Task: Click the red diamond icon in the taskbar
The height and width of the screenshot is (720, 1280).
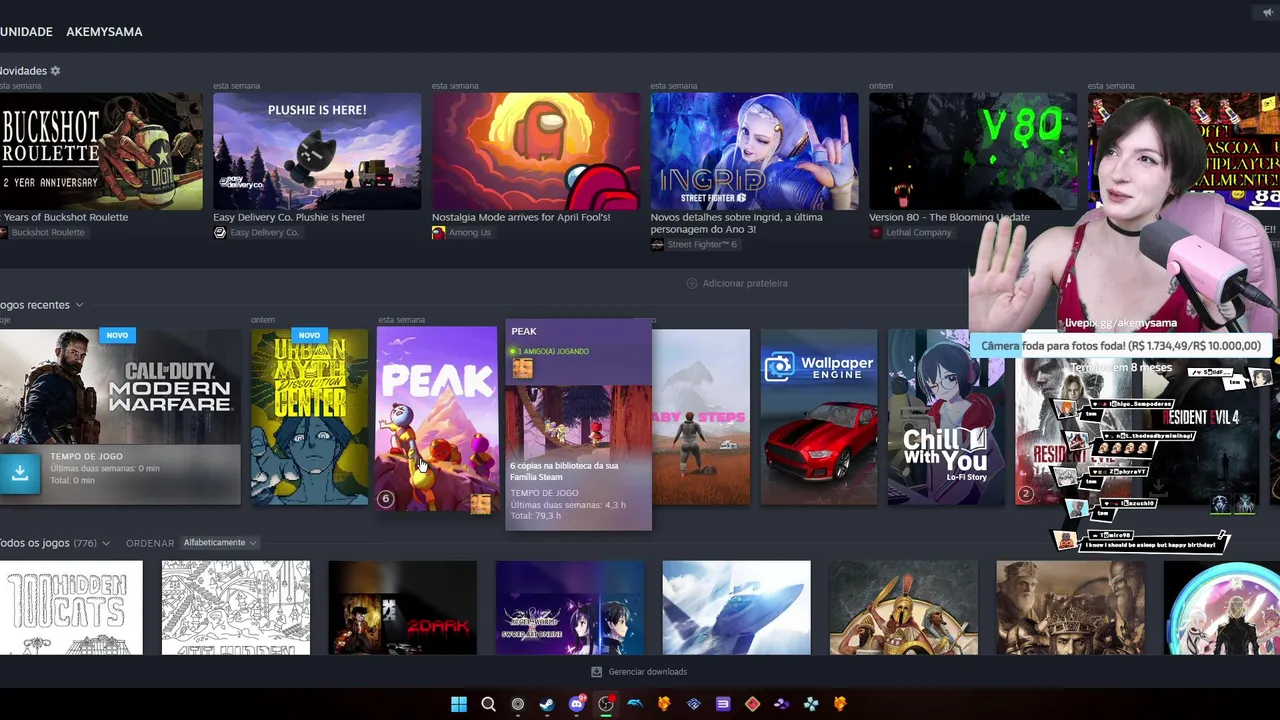Action: pos(752,704)
